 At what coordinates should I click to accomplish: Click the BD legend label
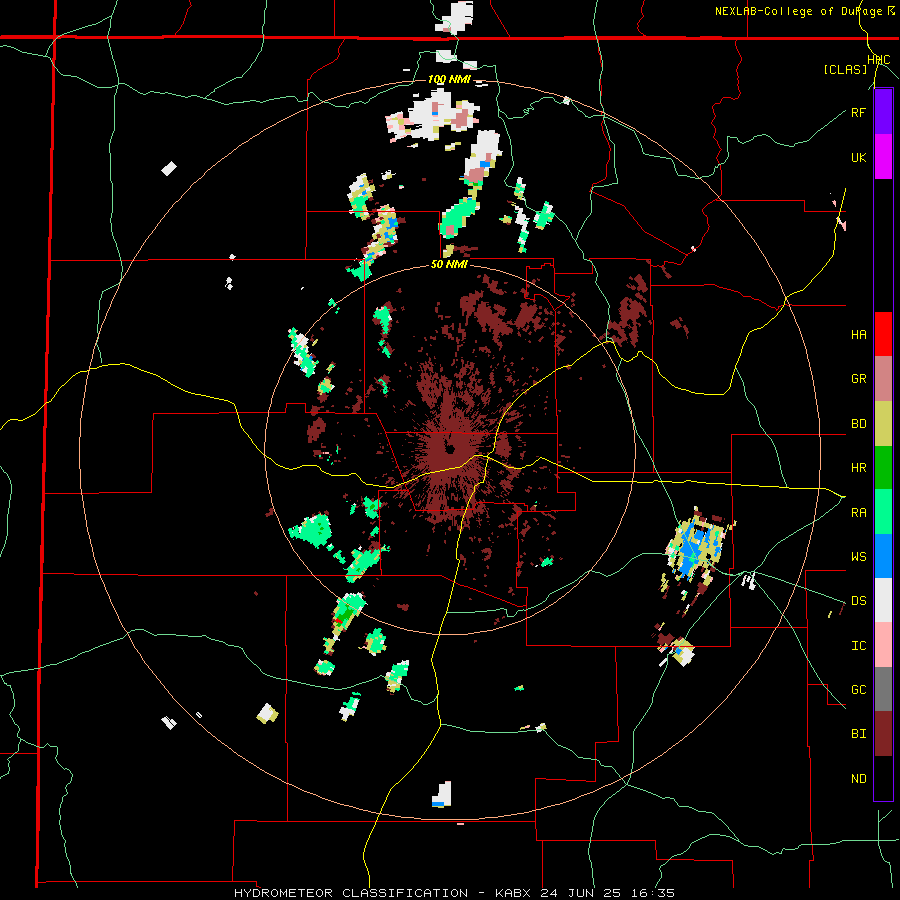pyautogui.click(x=858, y=424)
